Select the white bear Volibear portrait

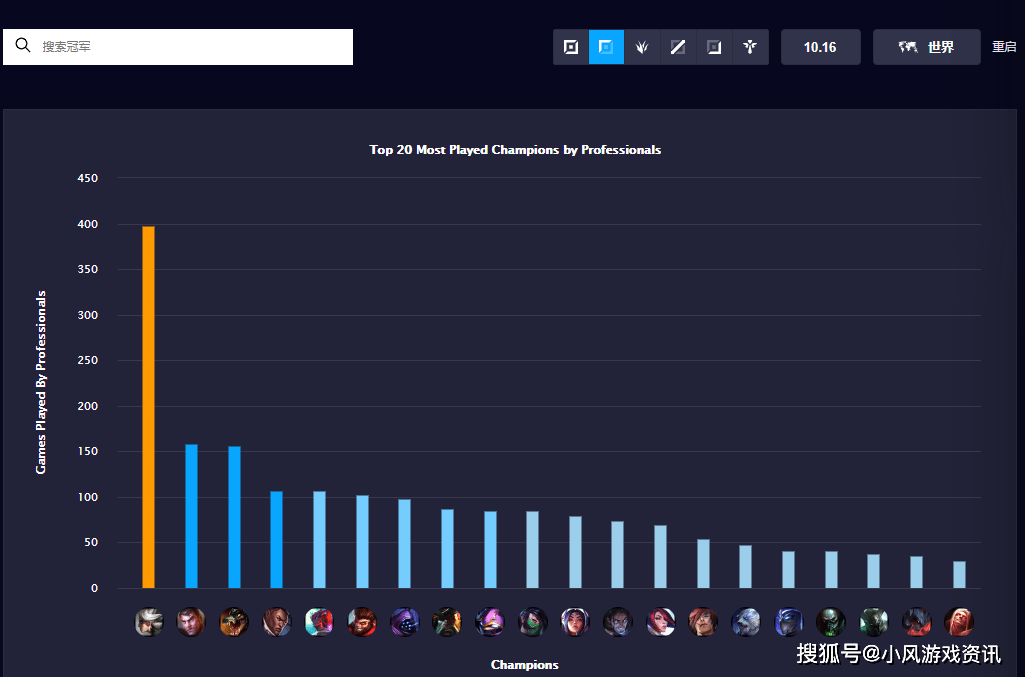pos(745,622)
